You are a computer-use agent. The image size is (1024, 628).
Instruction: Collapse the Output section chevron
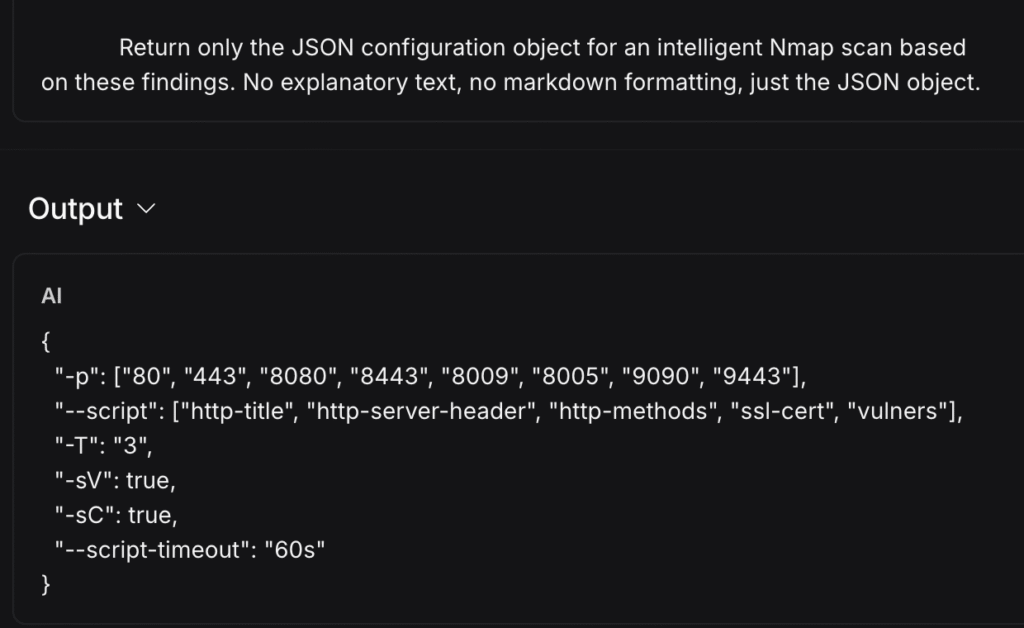[146, 210]
